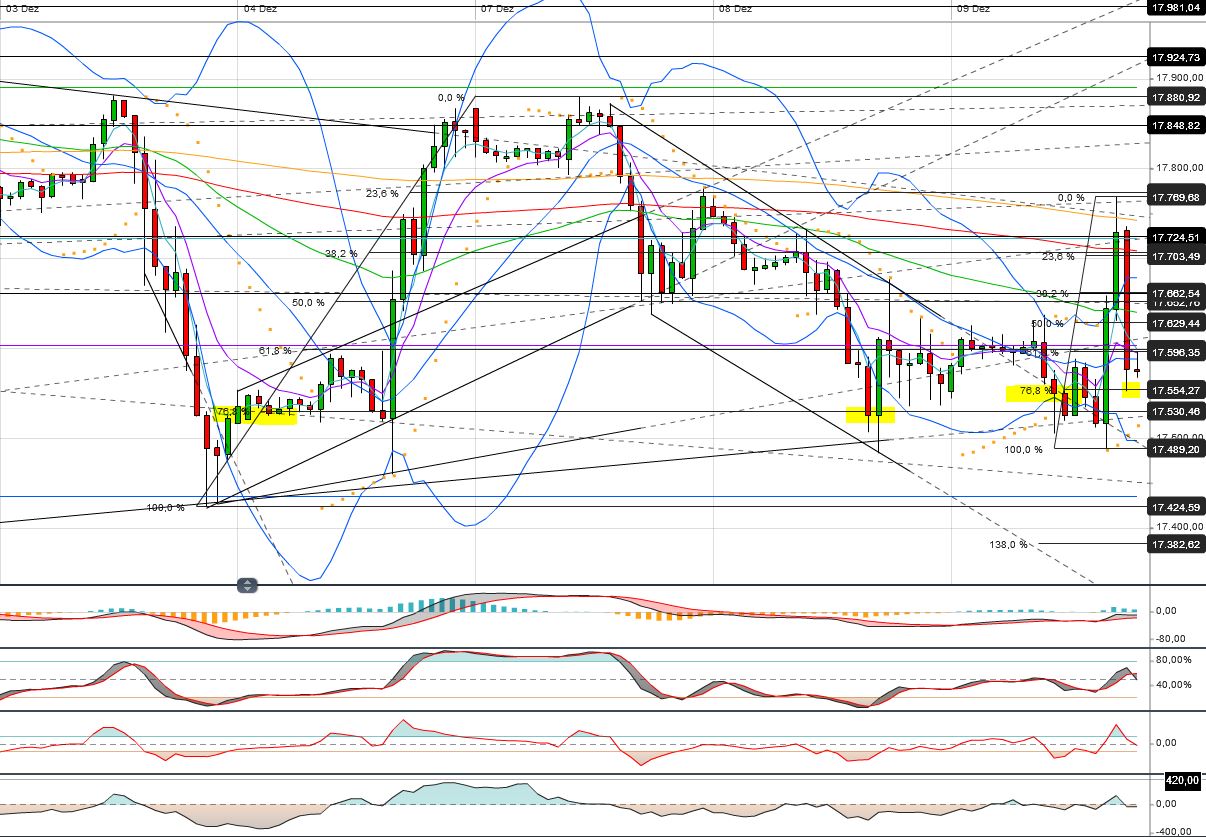Click the 17.554,27 price level tag
Viewport: 1206px width, 837px height.
pyautogui.click(x=1175, y=390)
